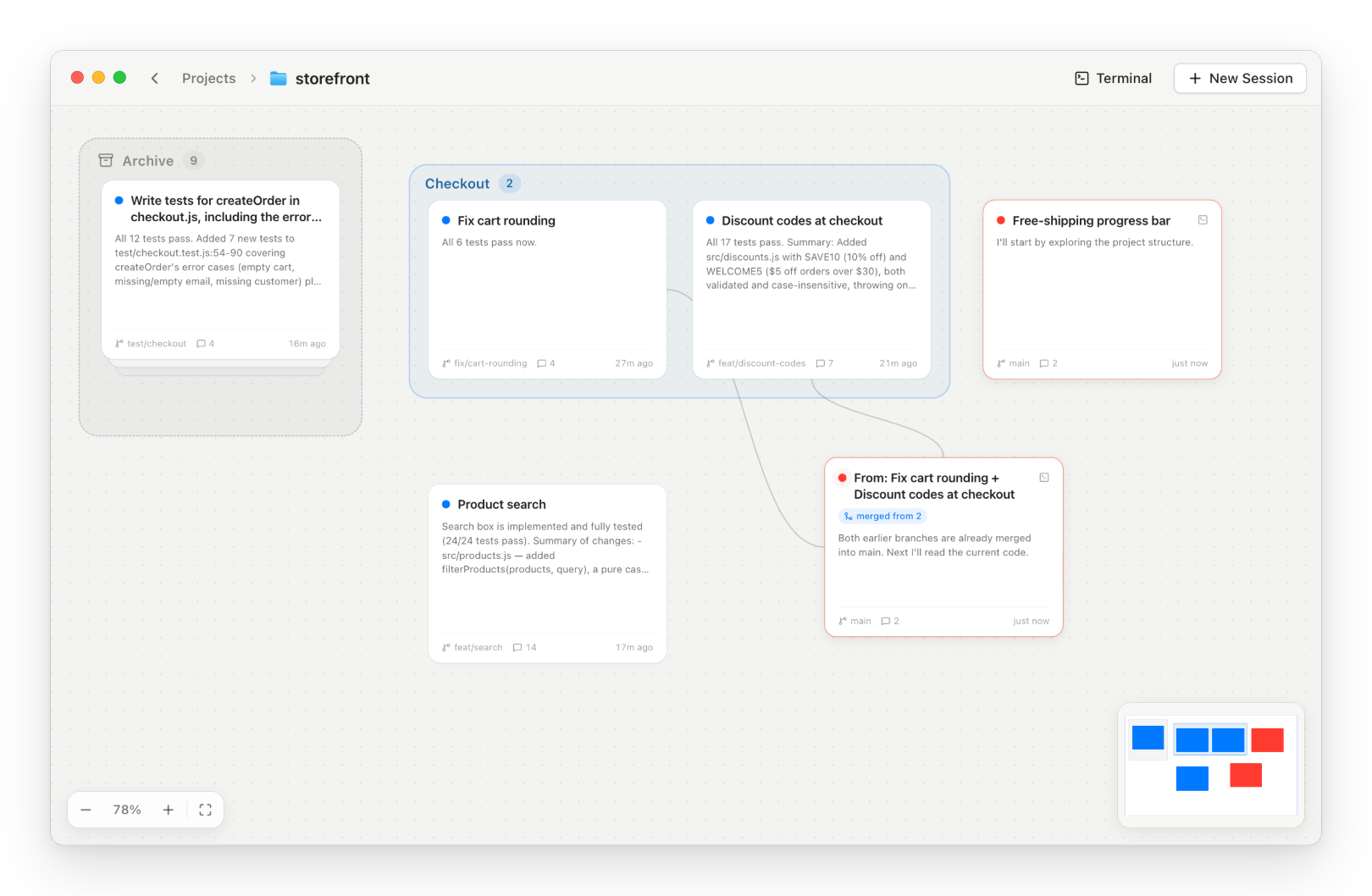Click the '16m ago' timestamp in Archive card
1372x896 pixels.
tap(307, 344)
